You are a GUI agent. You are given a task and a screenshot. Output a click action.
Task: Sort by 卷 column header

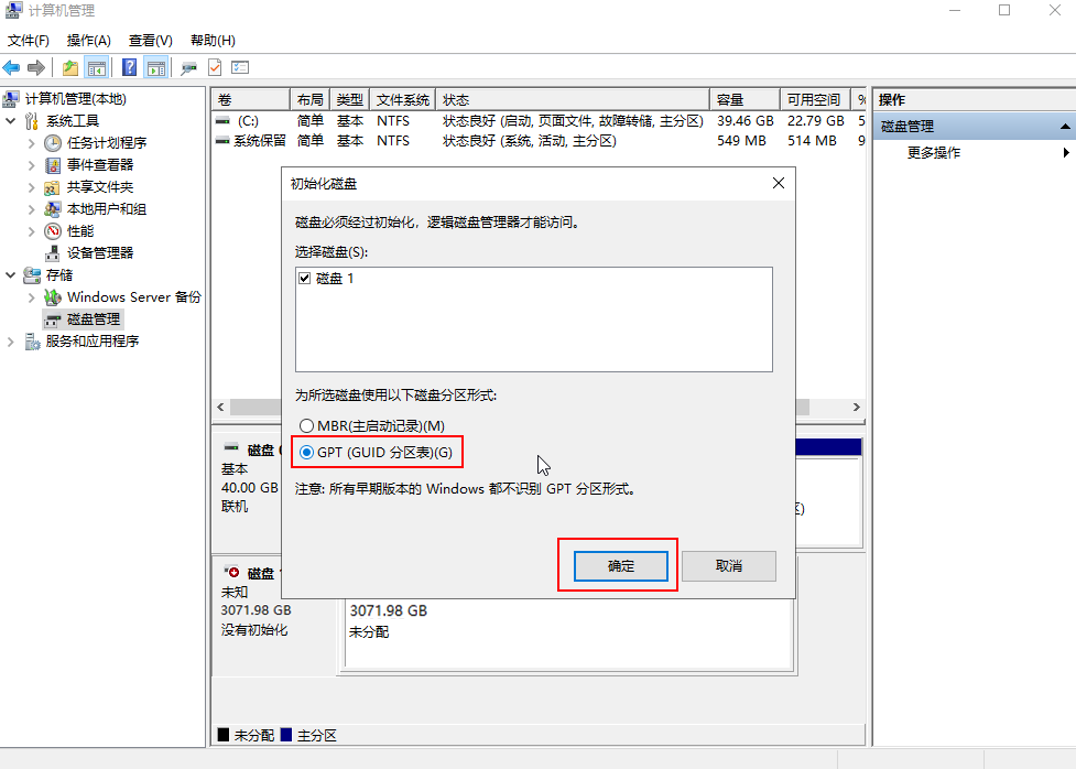(x=250, y=99)
